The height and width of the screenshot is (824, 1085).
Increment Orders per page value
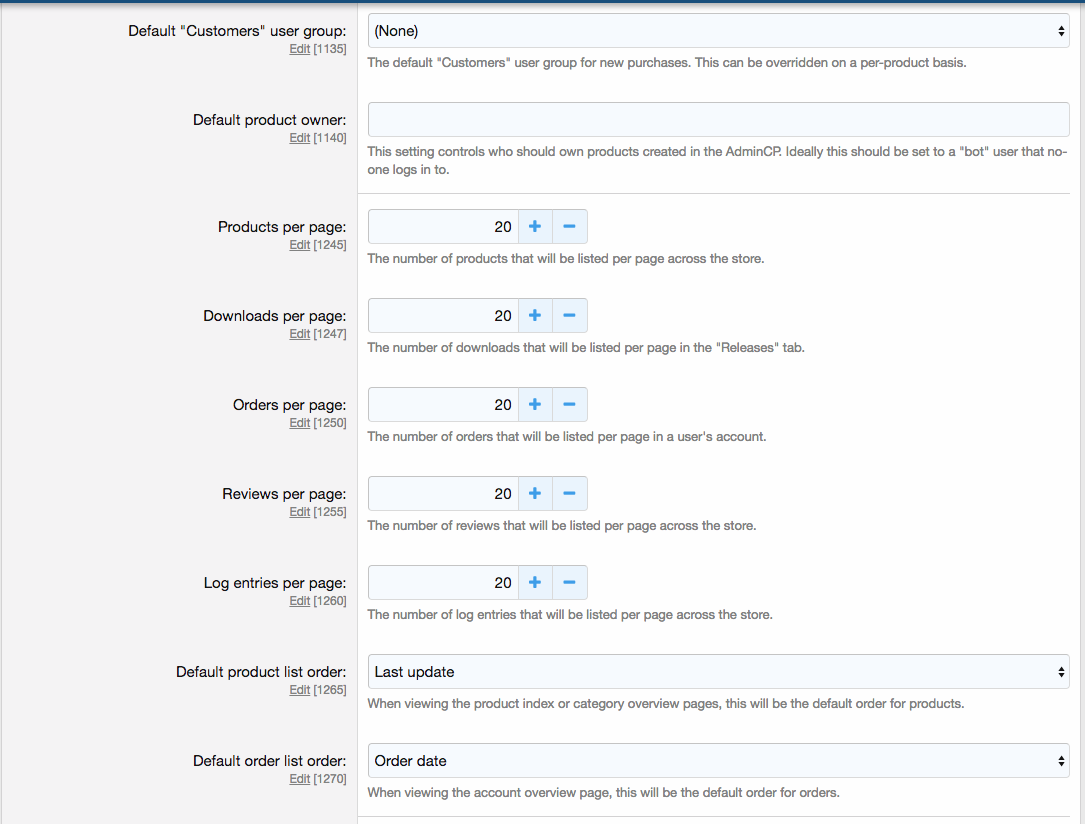coord(535,405)
